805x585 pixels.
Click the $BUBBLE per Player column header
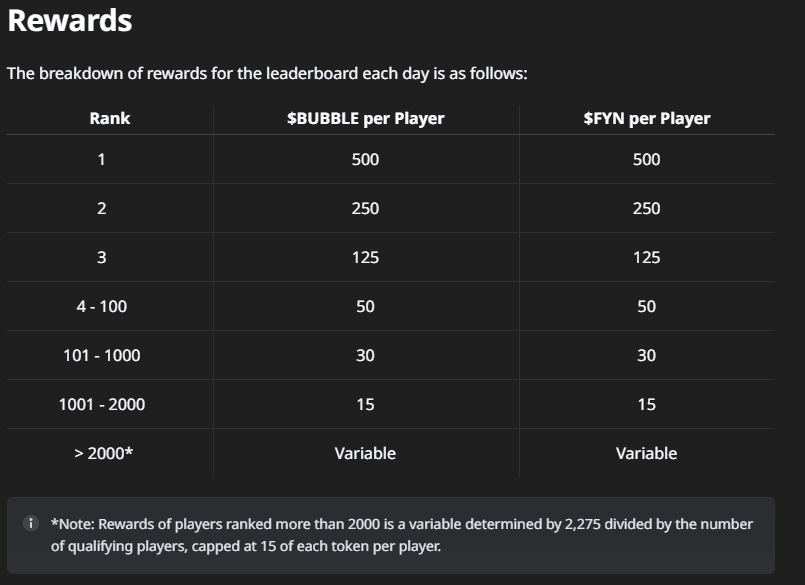tap(365, 118)
